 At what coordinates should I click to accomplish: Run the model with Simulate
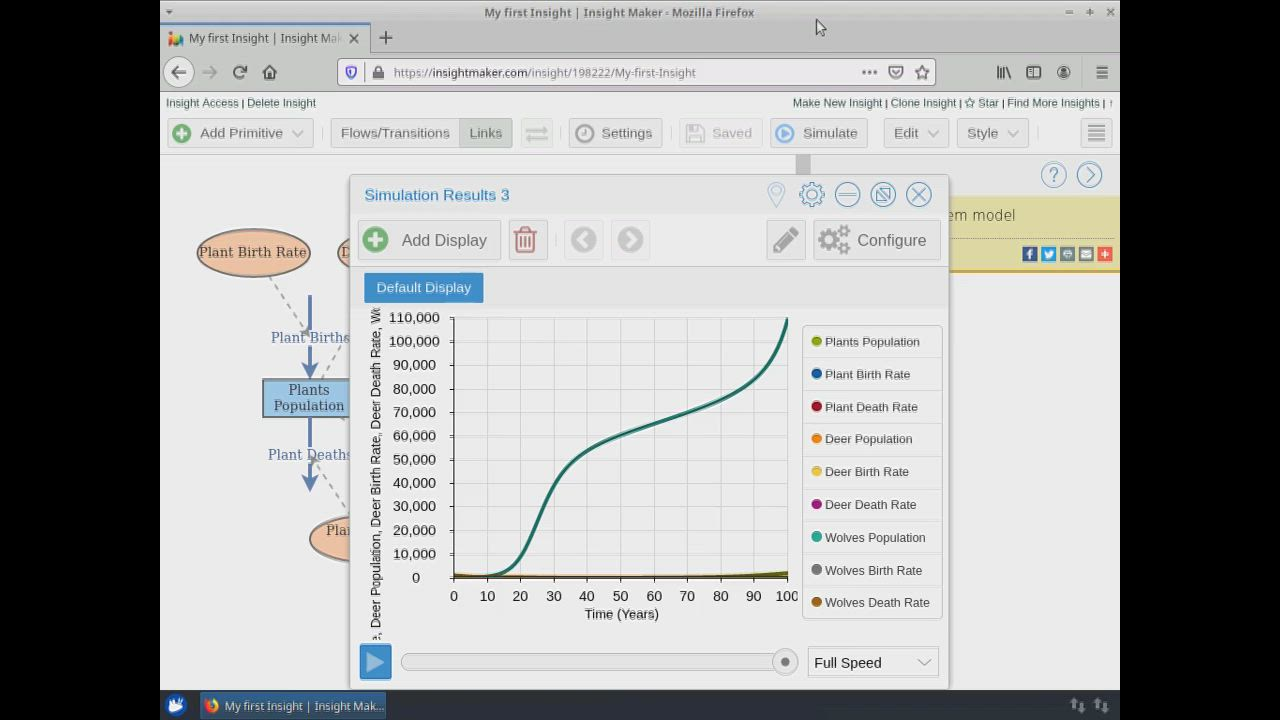pyautogui.click(x=818, y=133)
